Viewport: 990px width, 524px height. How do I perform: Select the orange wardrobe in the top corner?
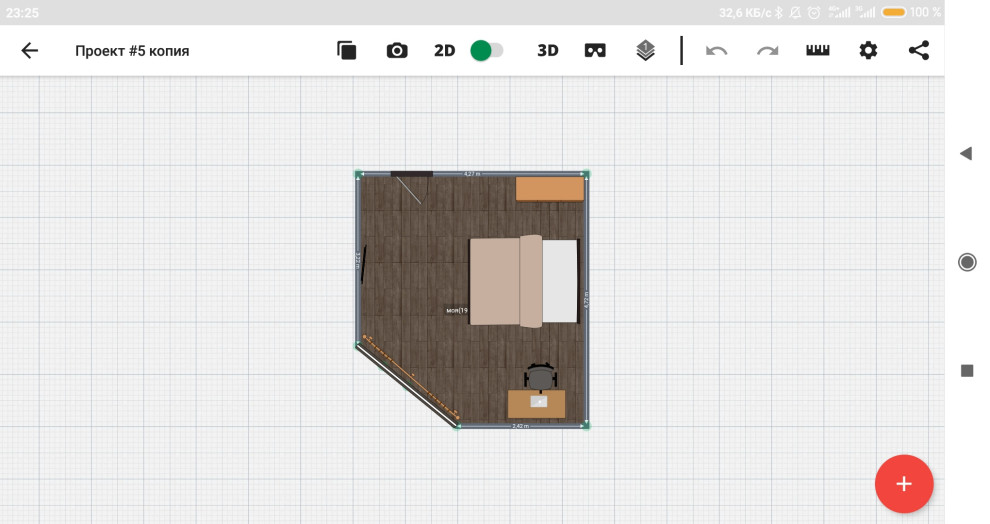click(x=550, y=189)
